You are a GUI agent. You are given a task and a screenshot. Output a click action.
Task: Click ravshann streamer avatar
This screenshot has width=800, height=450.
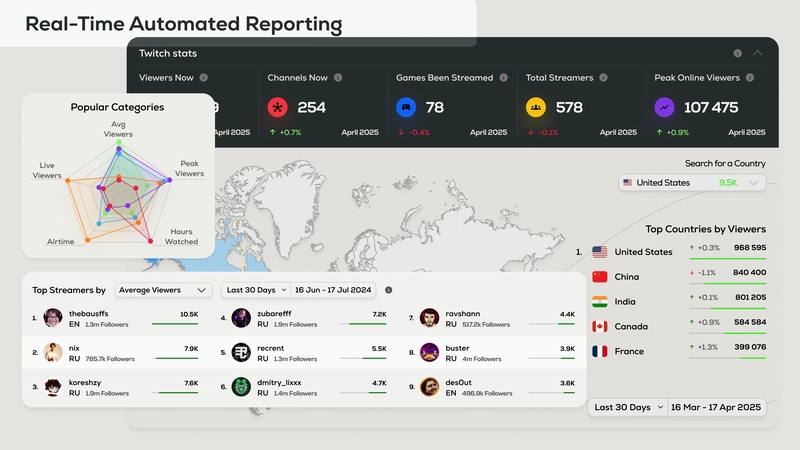point(429,318)
